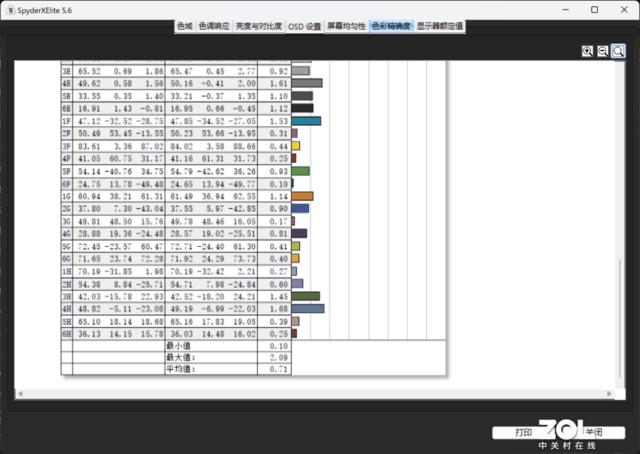
Task: Click row label 6G
Action: [x=67, y=259]
